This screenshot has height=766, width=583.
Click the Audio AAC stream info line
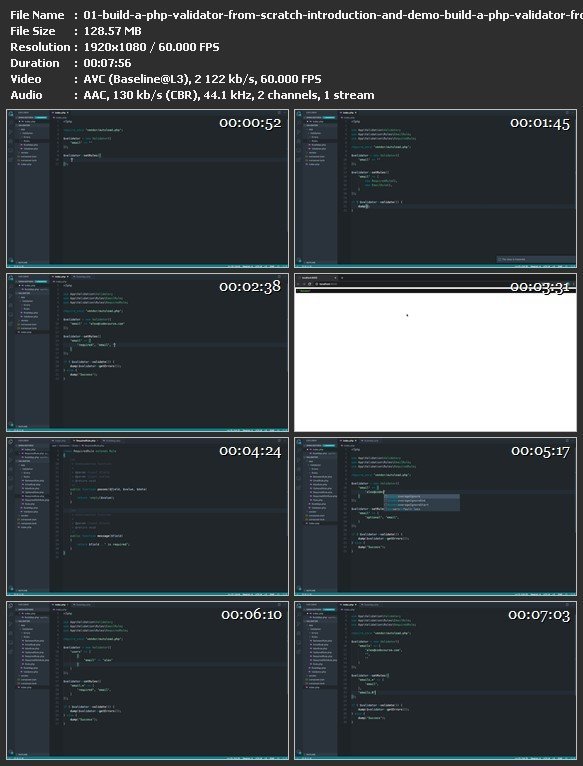pos(192,95)
